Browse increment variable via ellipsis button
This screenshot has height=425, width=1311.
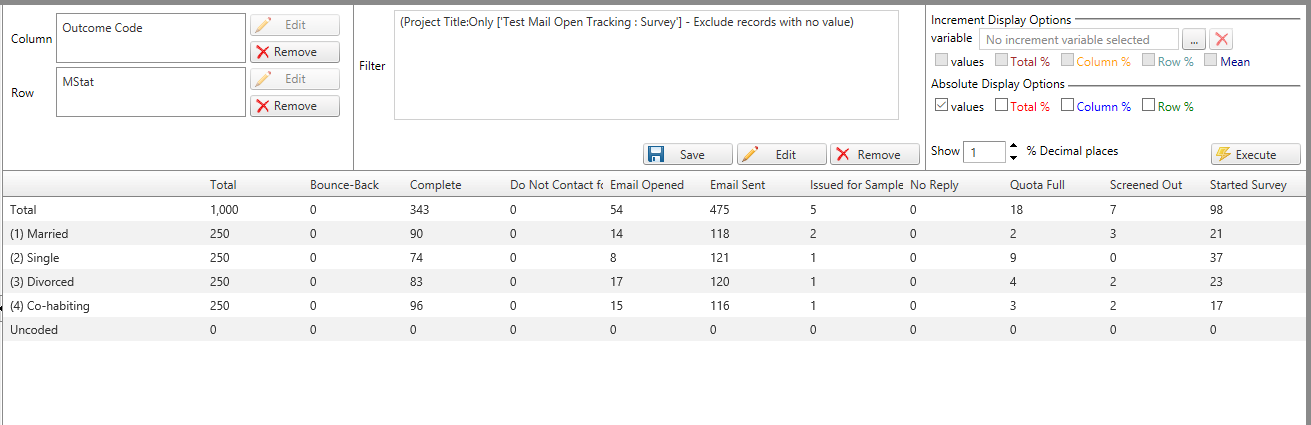(x=1194, y=40)
